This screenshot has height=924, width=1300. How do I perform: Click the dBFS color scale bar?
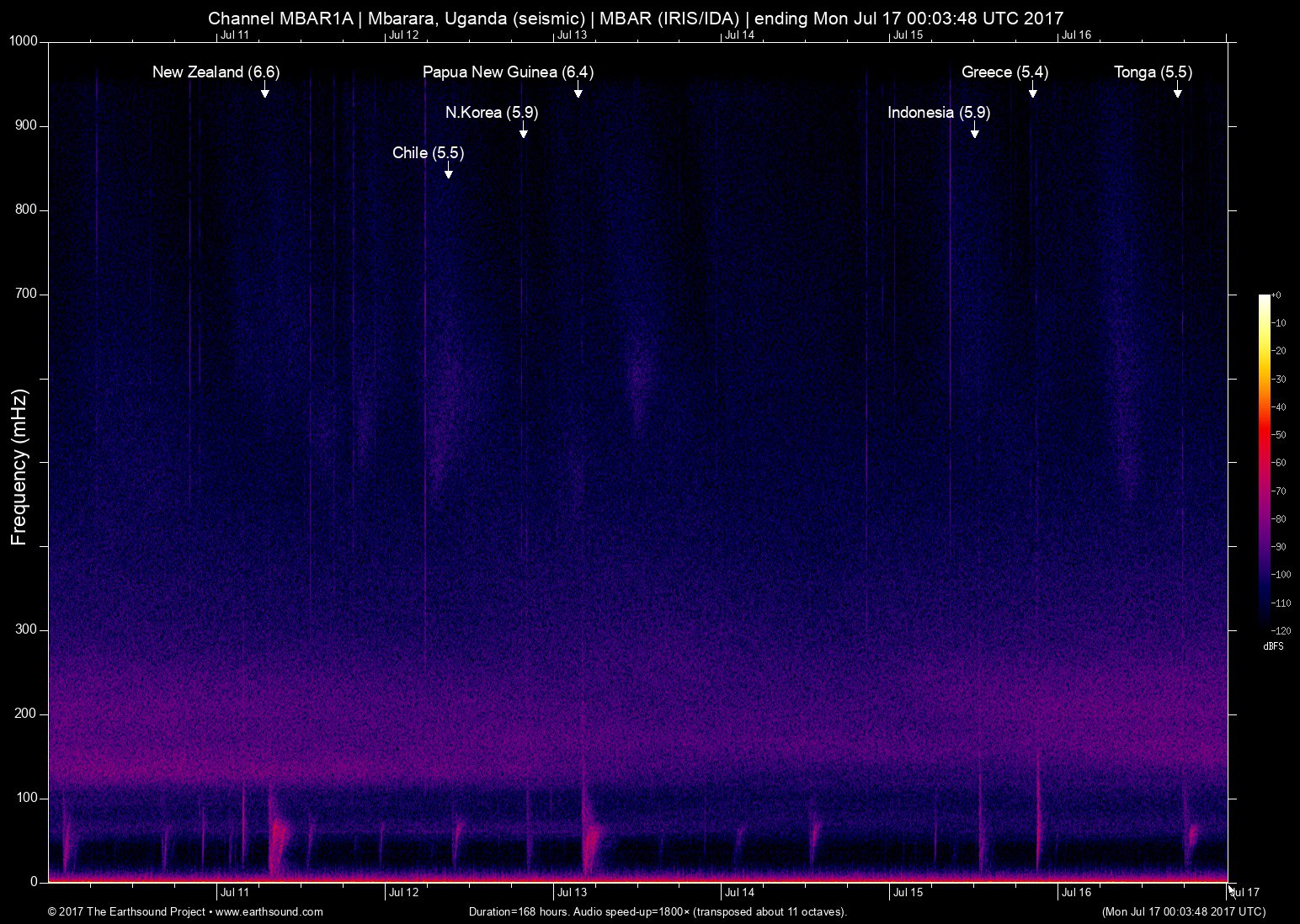(x=1264, y=461)
